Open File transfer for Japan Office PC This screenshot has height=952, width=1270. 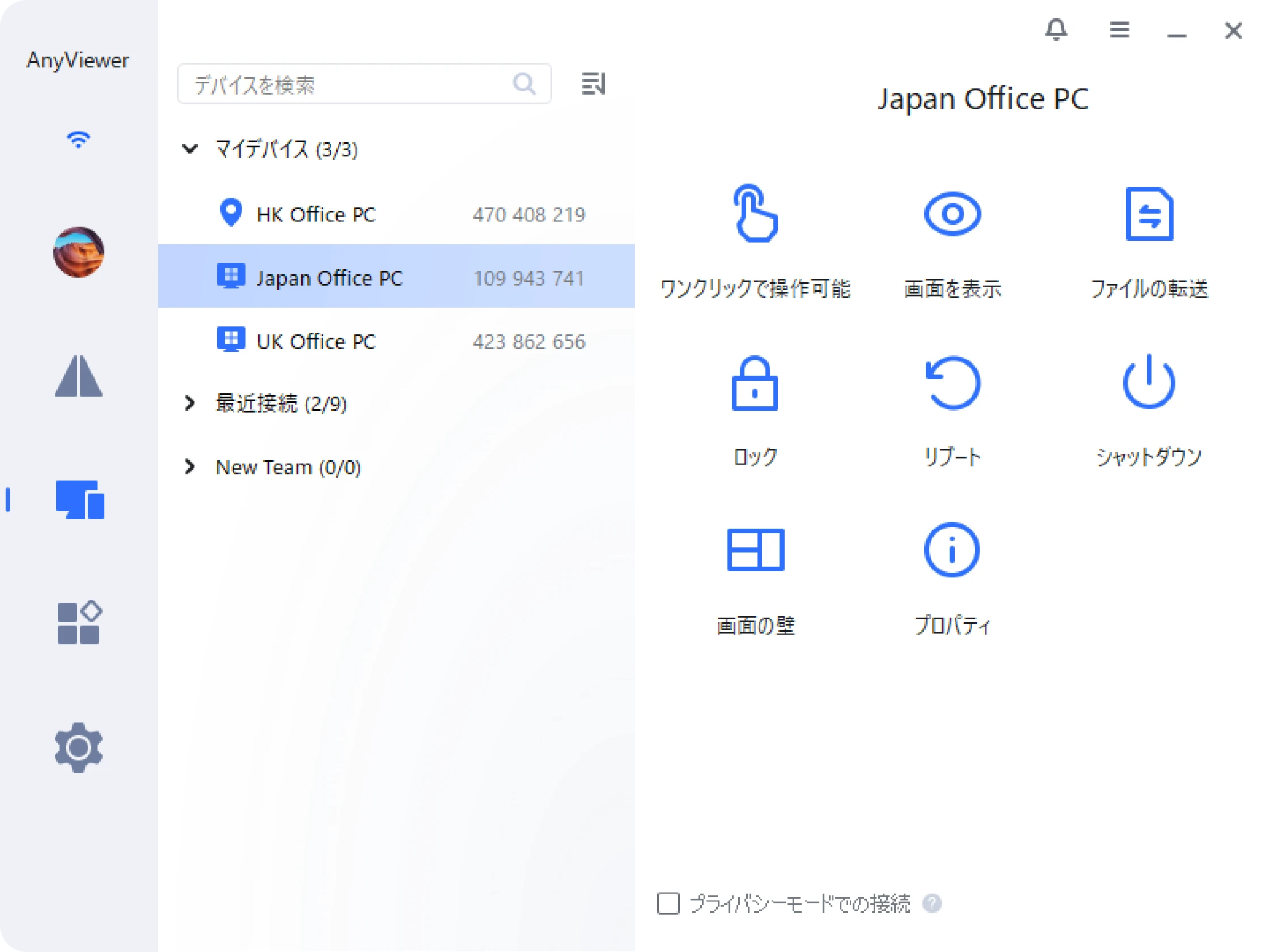tap(1149, 214)
